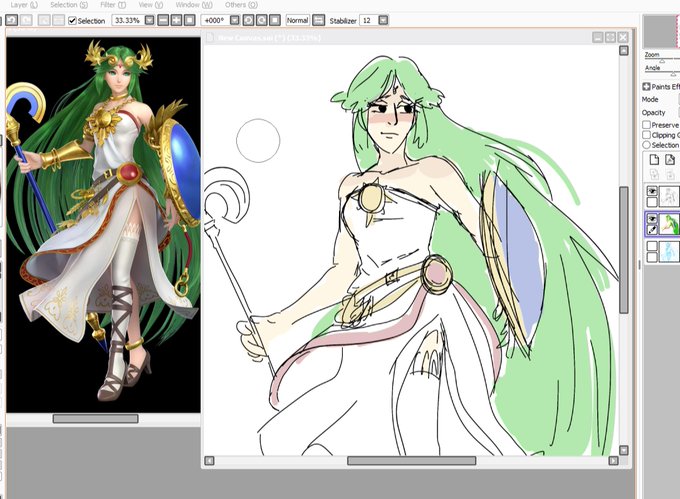The image size is (680, 499).
Task: Open the zoom percentage dropdown
Action: point(149,20)
